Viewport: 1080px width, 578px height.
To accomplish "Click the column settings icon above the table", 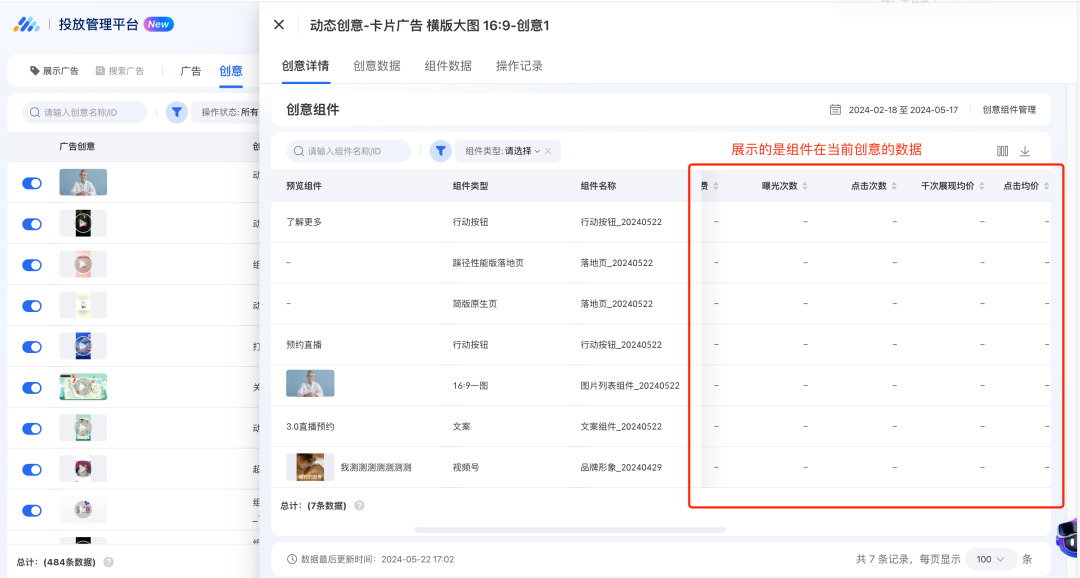I will (1002, 151).
